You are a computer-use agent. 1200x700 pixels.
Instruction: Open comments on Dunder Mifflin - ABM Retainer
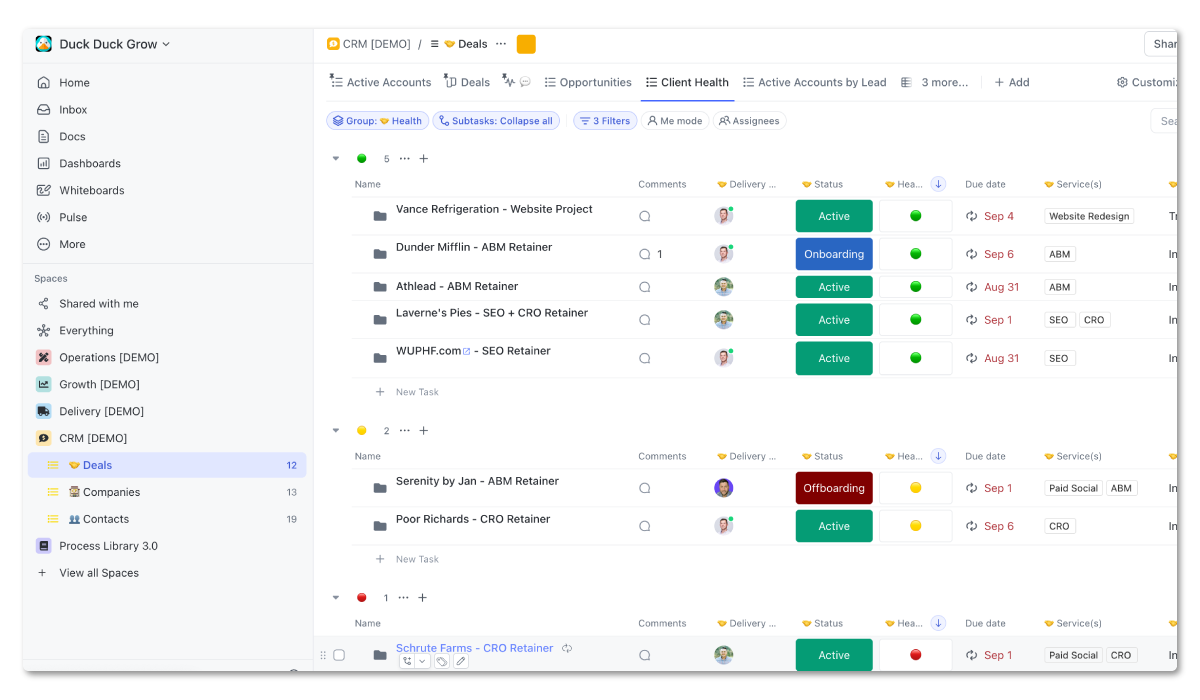coord(644,254)
